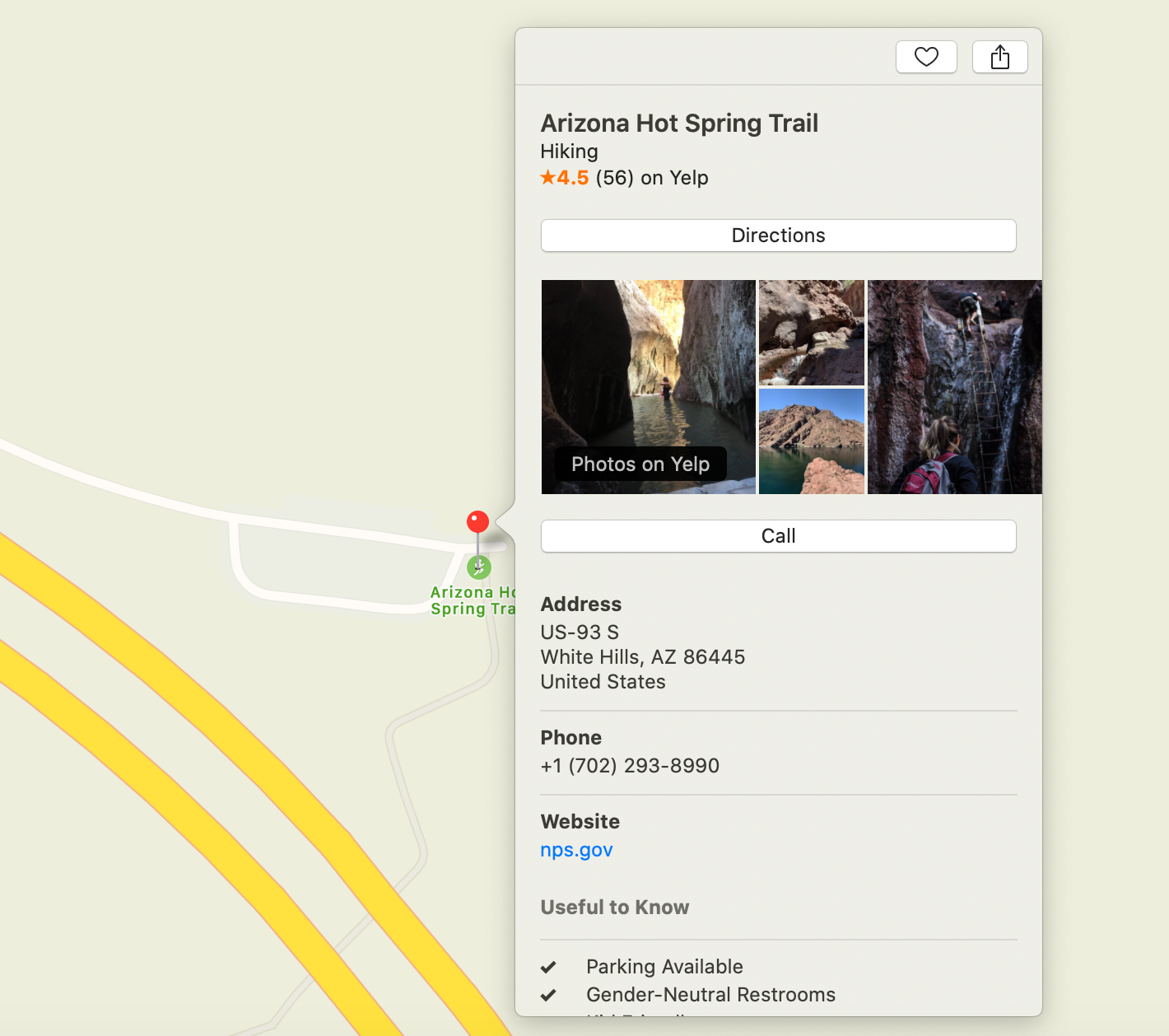Open the Photos on Yelp label
The width and height of the screenshot is (1169, 1036).
(x=640, y=464)
